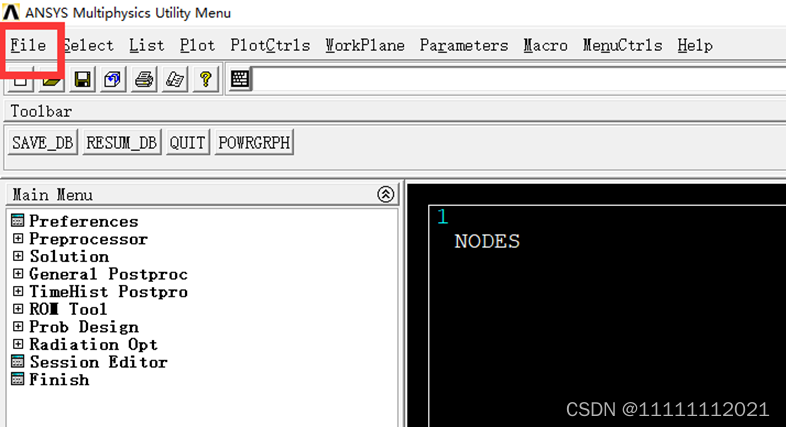The width and height of the screenshot is (786, 427).
Task: Open the Macro menu
Action: [545, 46]
